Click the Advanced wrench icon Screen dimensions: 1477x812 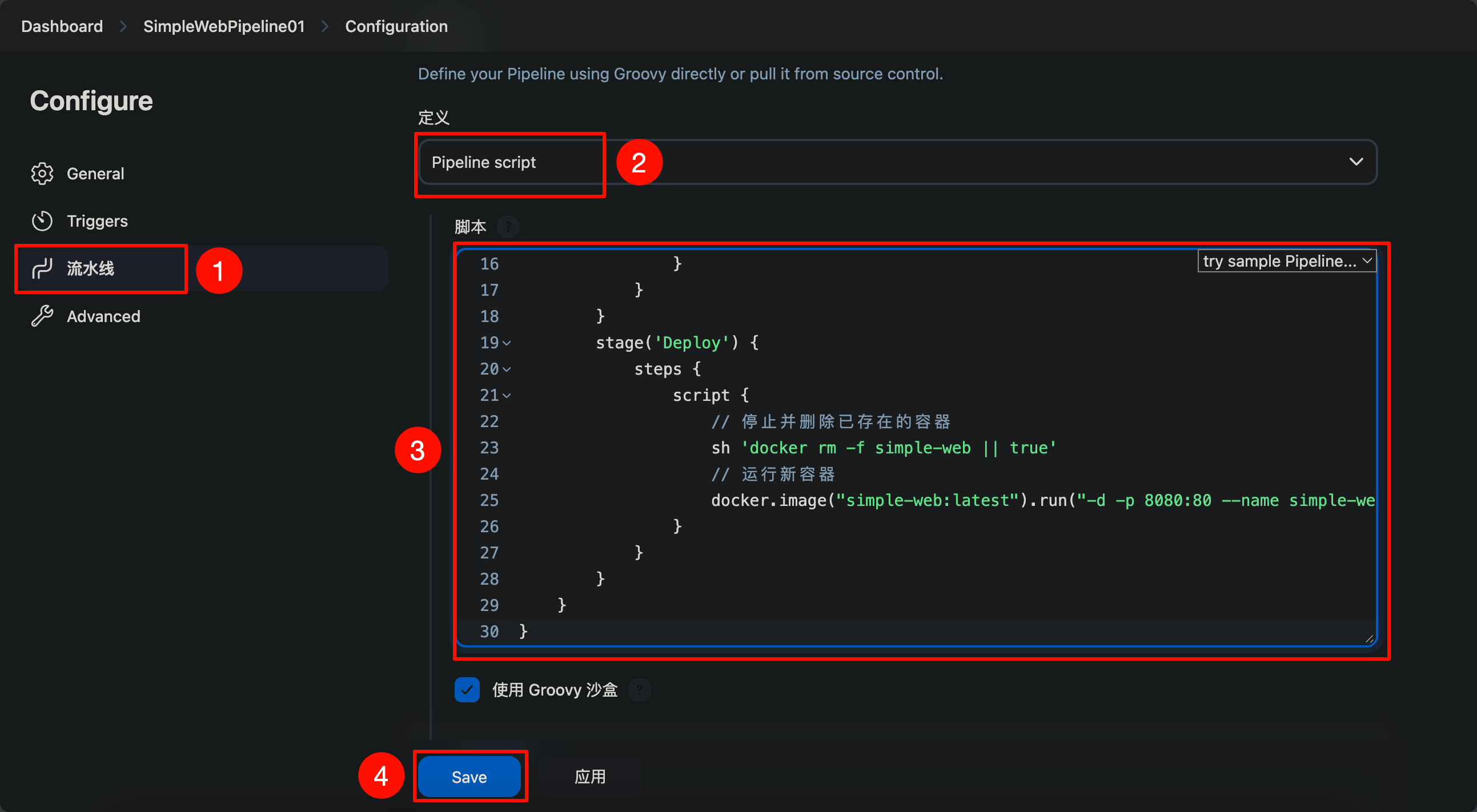[x=42, y=316]
